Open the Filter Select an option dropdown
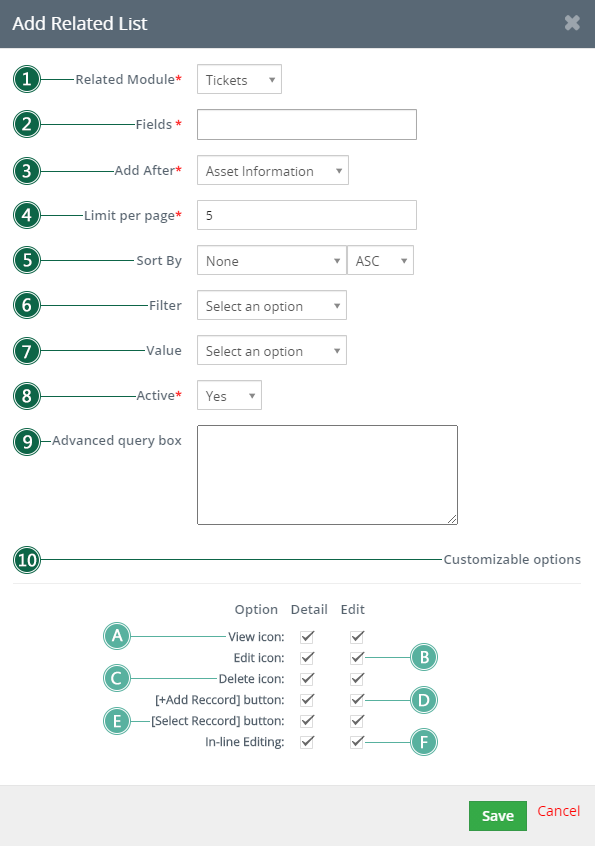The width and height of the screenshot is (595, 846). [x=272, y=305]
